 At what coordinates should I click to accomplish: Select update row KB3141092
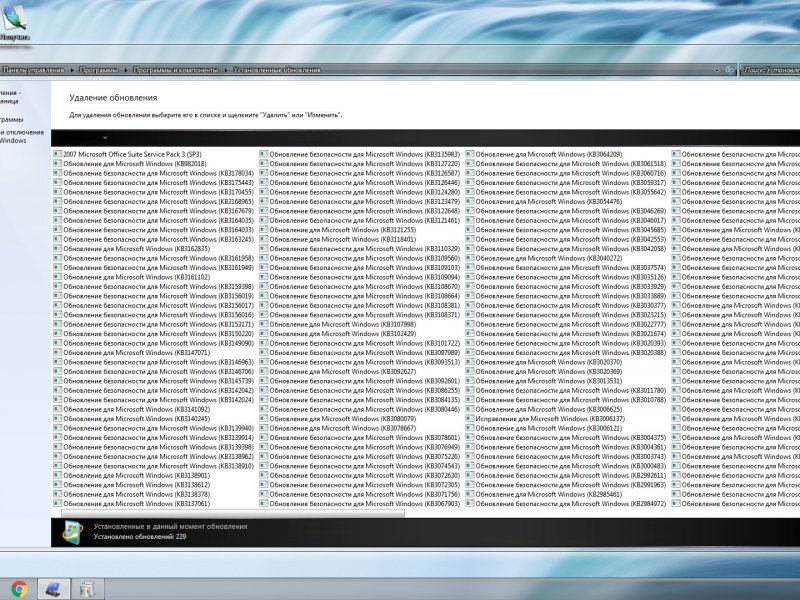(132, 409)
